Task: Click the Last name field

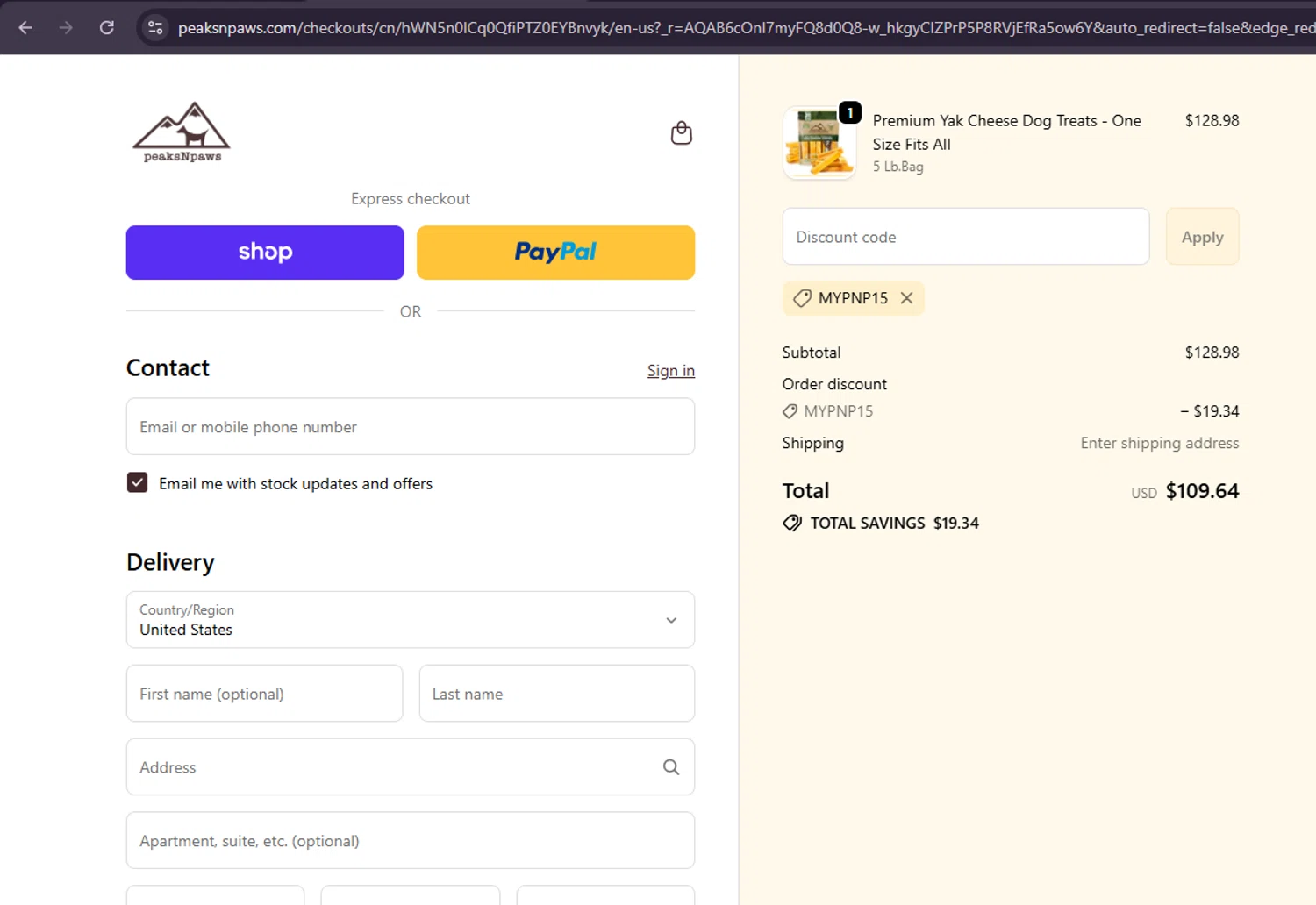Action: [x=557, y=694]
